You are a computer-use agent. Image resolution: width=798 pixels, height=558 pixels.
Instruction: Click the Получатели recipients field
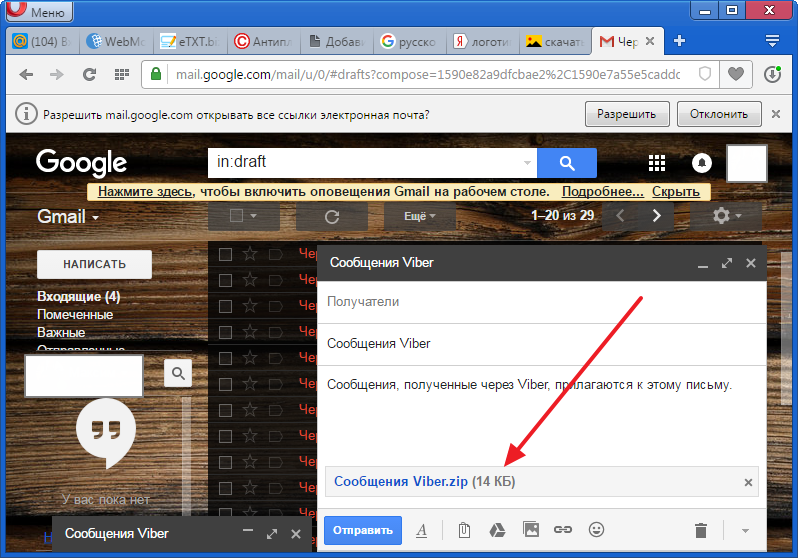click(x=540, y=301)
